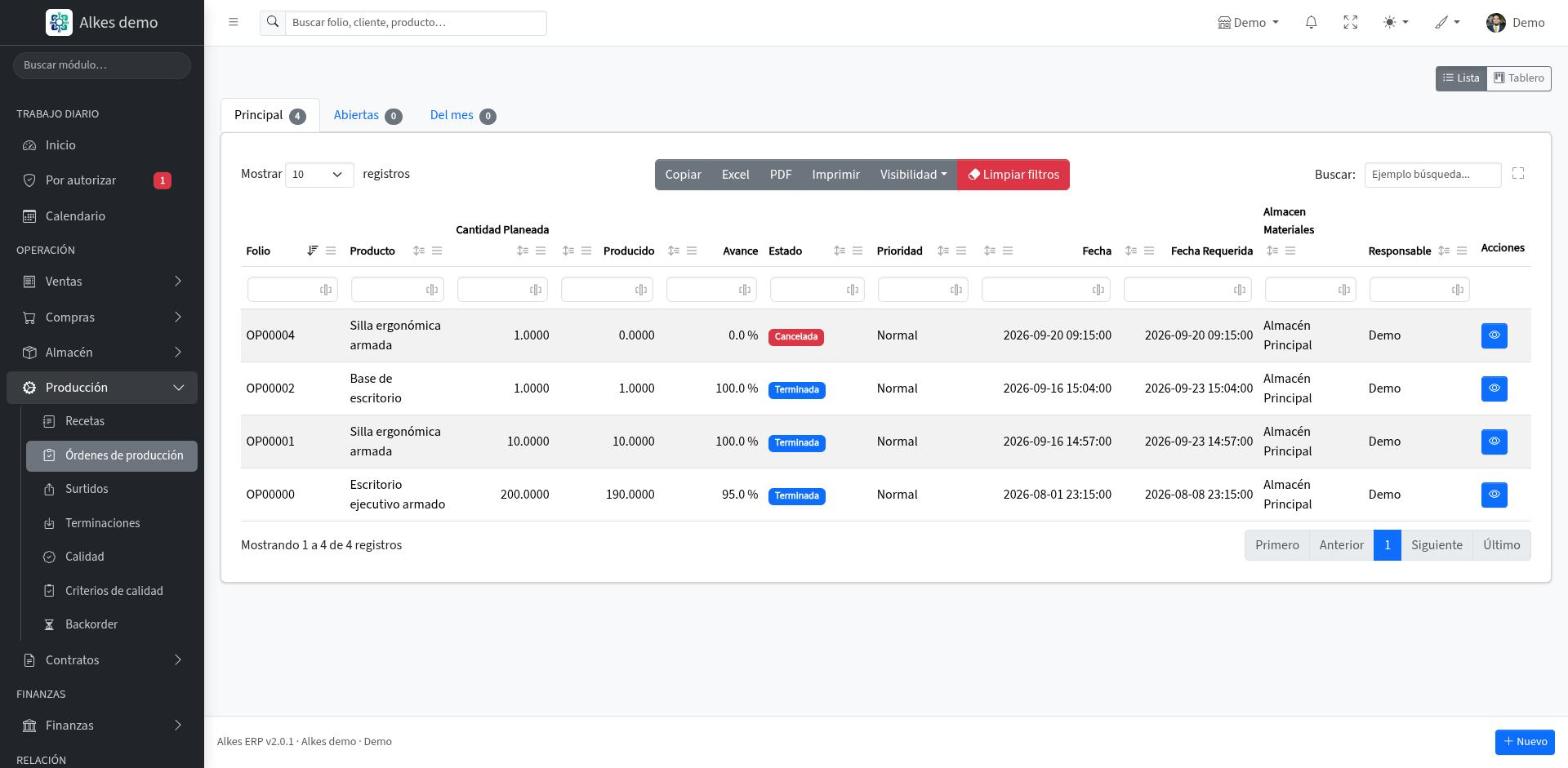Select the Principal tab
Viewport: 1568px width, 768px height.
pos(270,115)
